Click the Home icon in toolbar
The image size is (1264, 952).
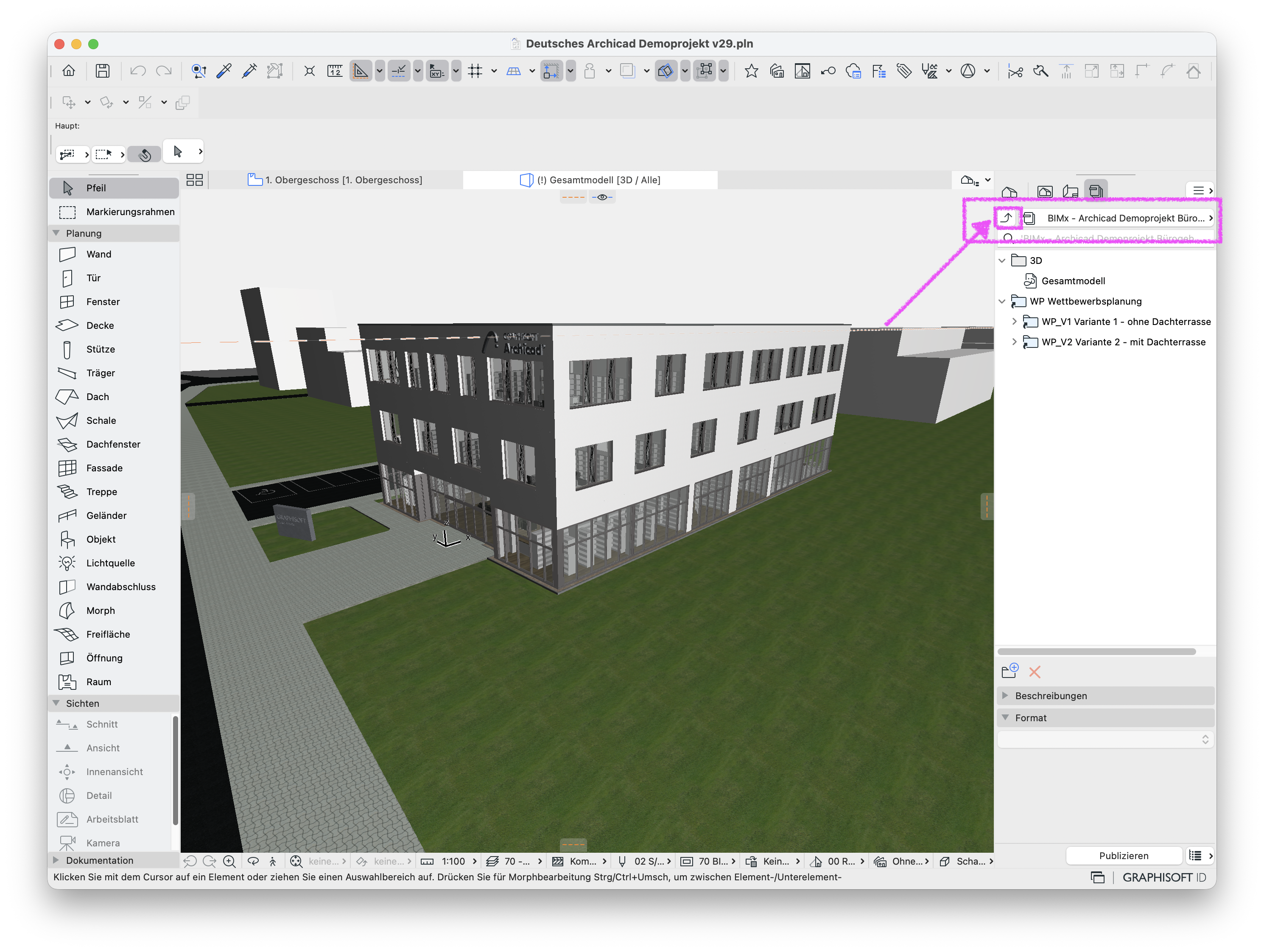pos(69,71)
